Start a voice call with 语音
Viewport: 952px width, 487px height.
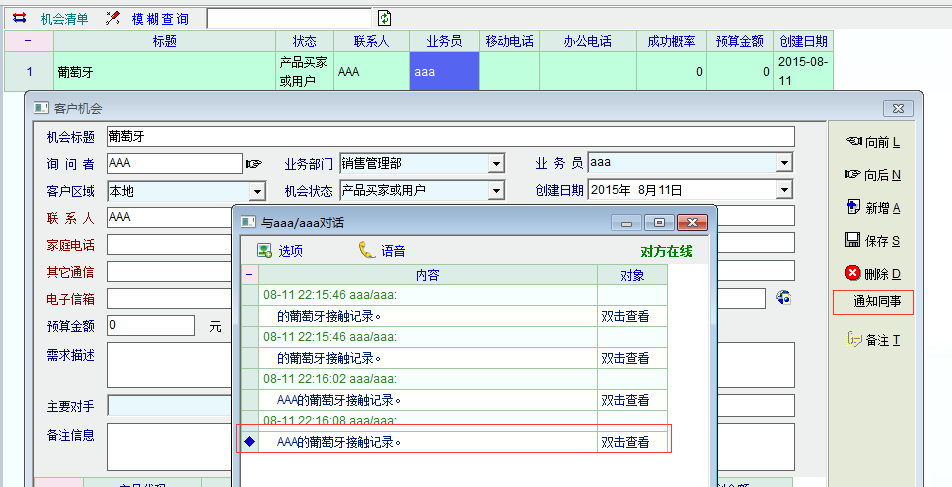382,251
